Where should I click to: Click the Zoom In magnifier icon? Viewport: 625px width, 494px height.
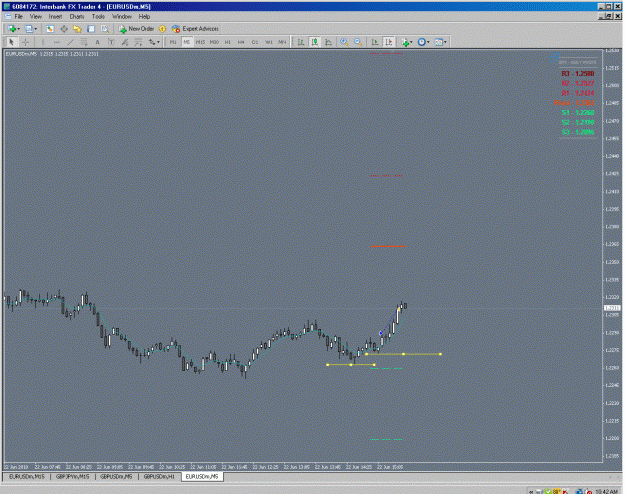(344, 42)
